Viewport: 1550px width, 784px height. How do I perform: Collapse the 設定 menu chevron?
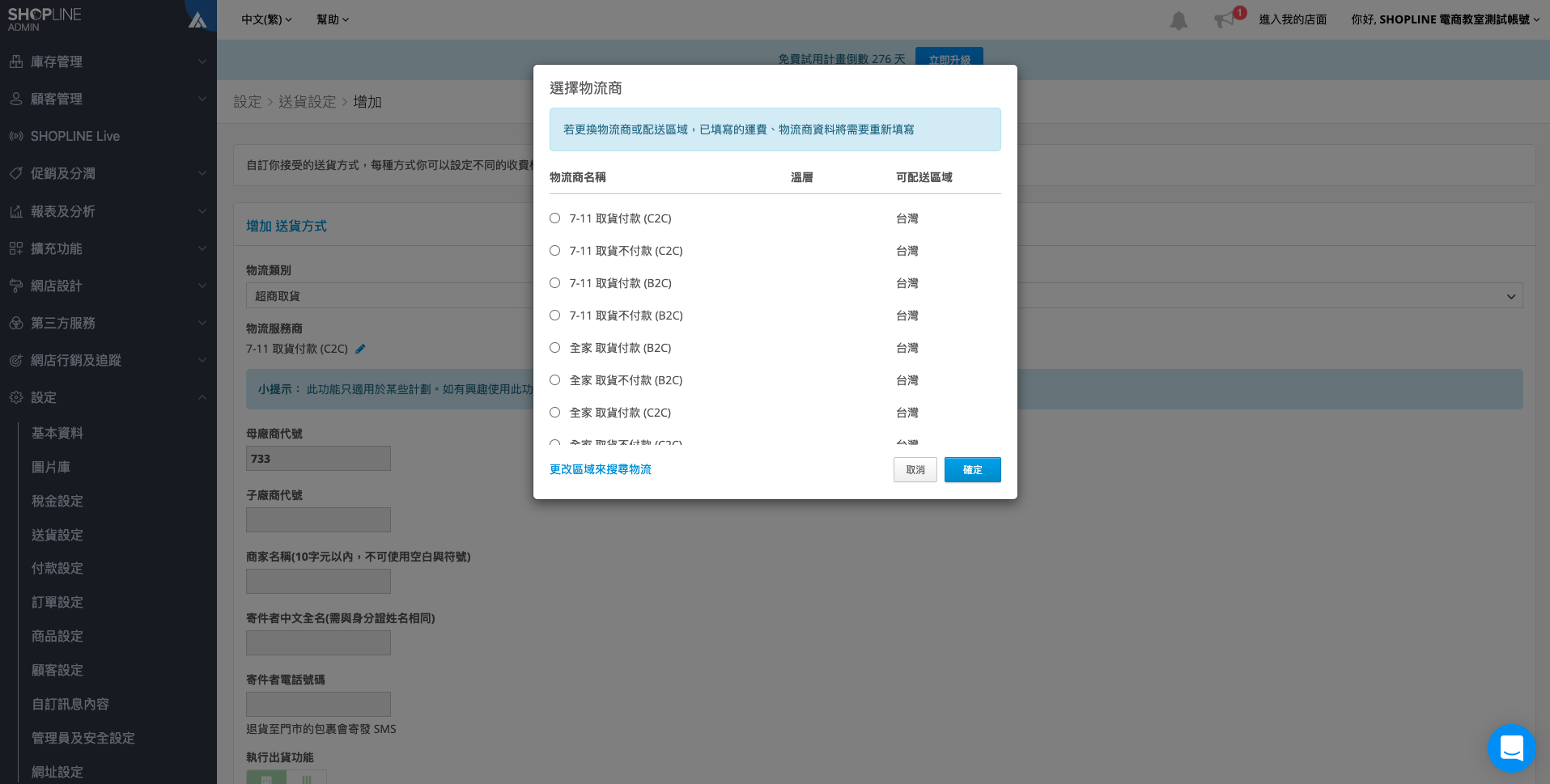tap(202, 397)
